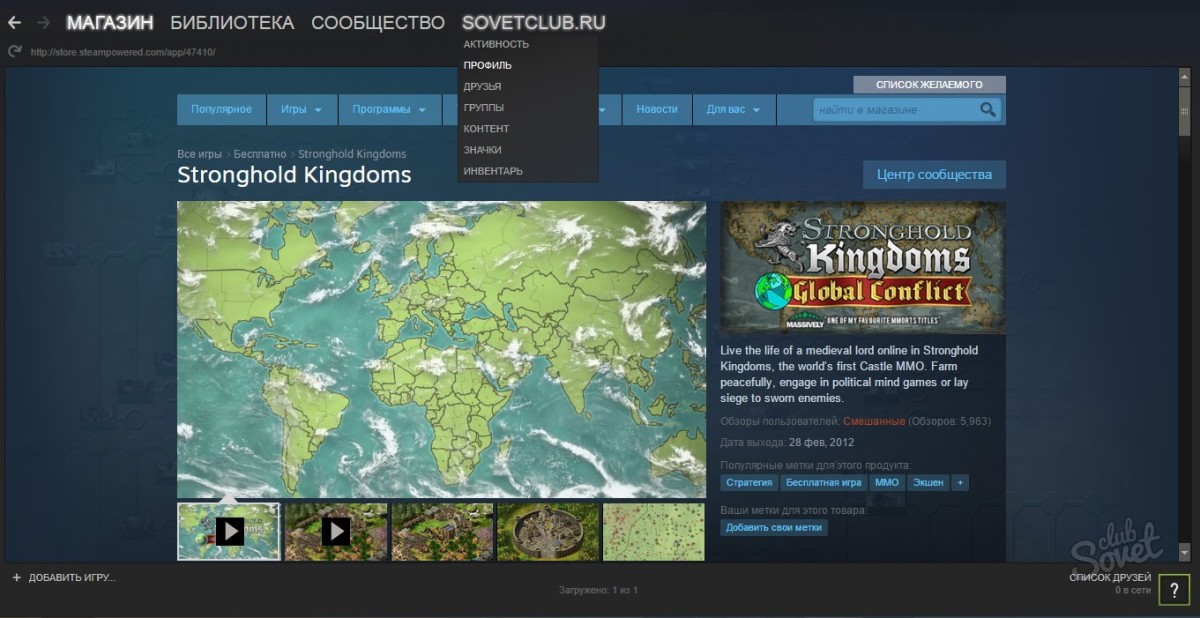Play the first video thumbnail
The image size is (1200, 618).
(x=230, y=531)
